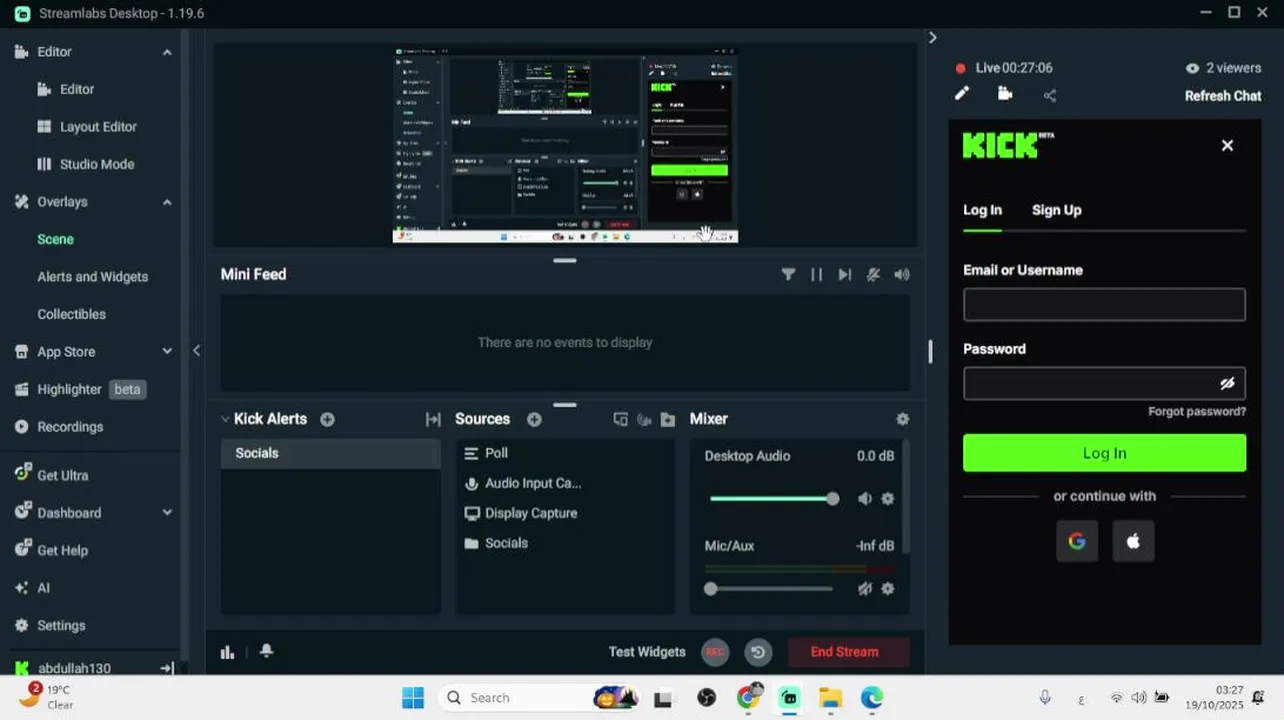The width and height of the screenshot is (1284, 720).
Task: Expand the Kick Alerts scene collection dropdown
Action: (x=225, y=419)
